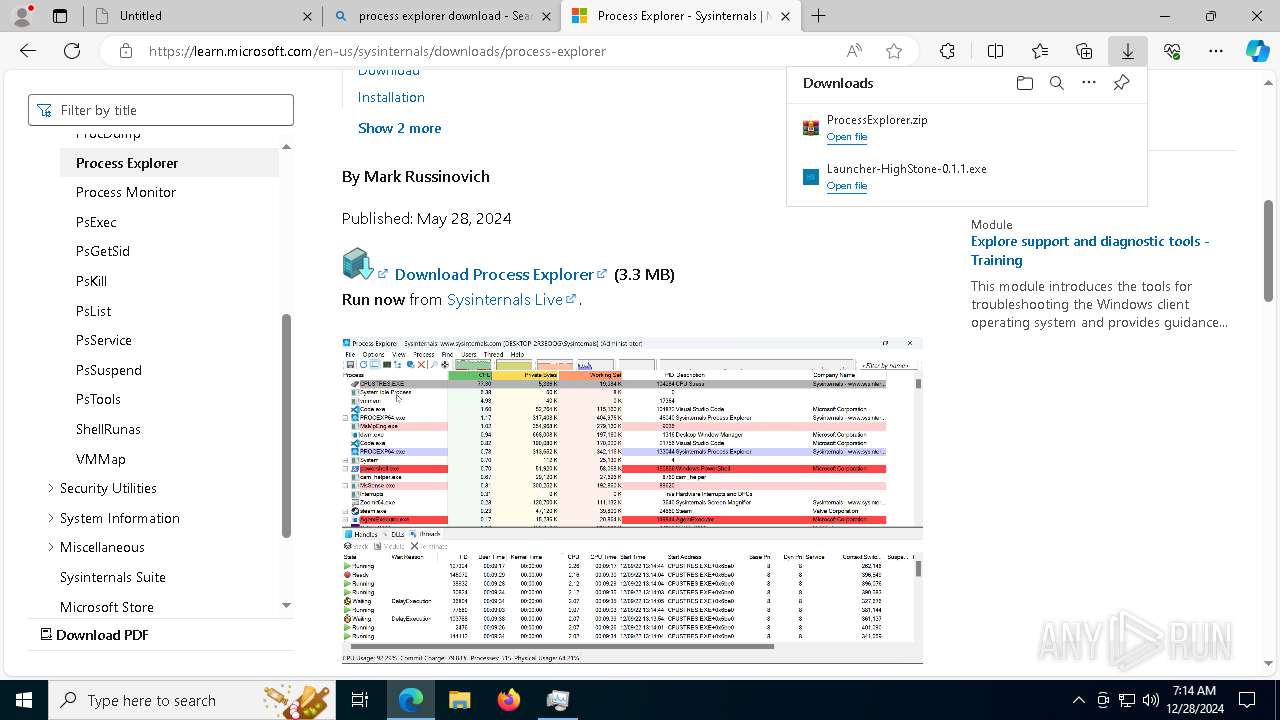This screenshot has width=1280, height=720.
Task: Select ShellRunas in the sidebar
Action: click(108, 429)
